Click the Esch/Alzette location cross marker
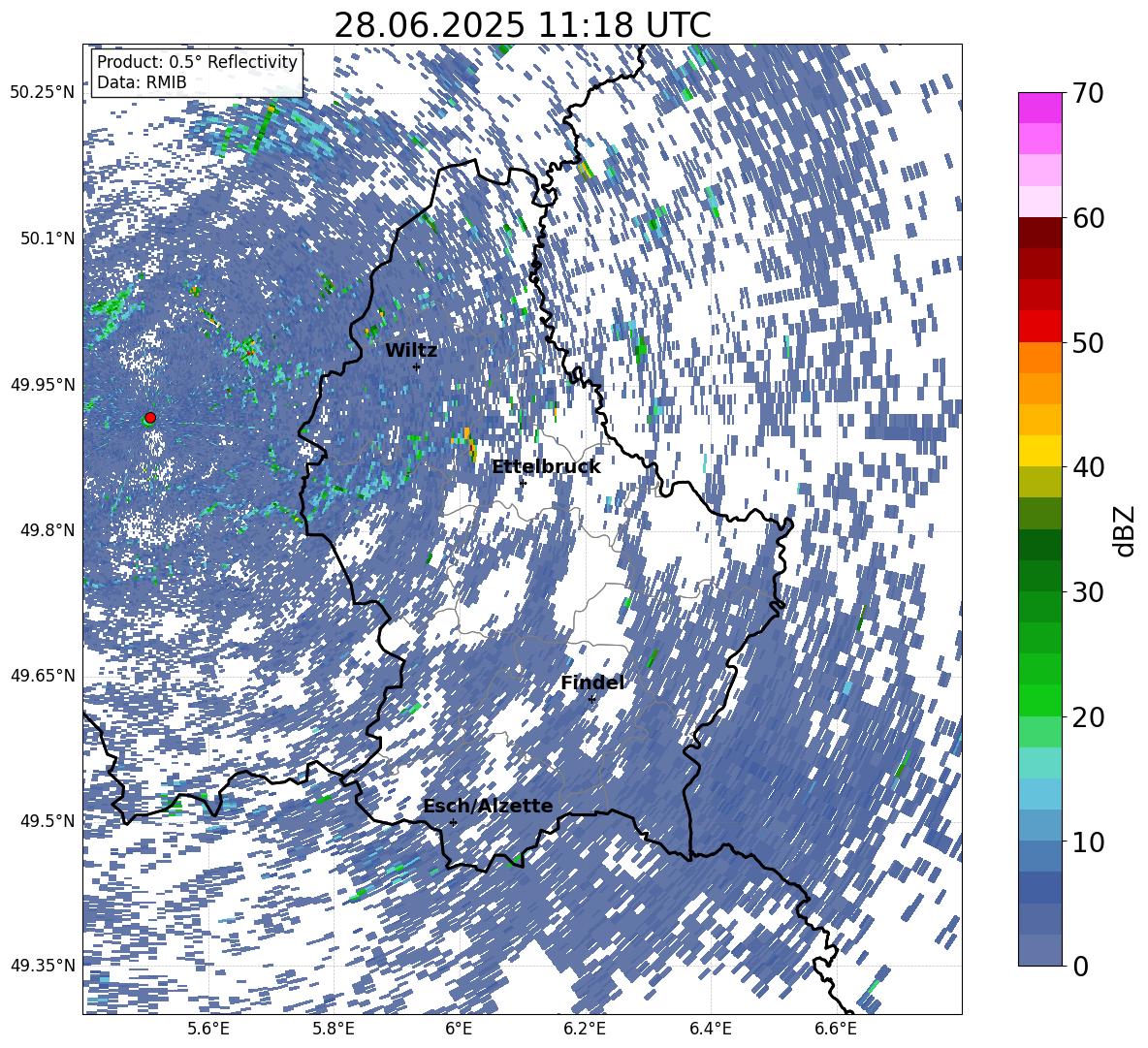The width and height of the screenshot is (1148, 1048). pyautogui.click(x=453, y=822)
